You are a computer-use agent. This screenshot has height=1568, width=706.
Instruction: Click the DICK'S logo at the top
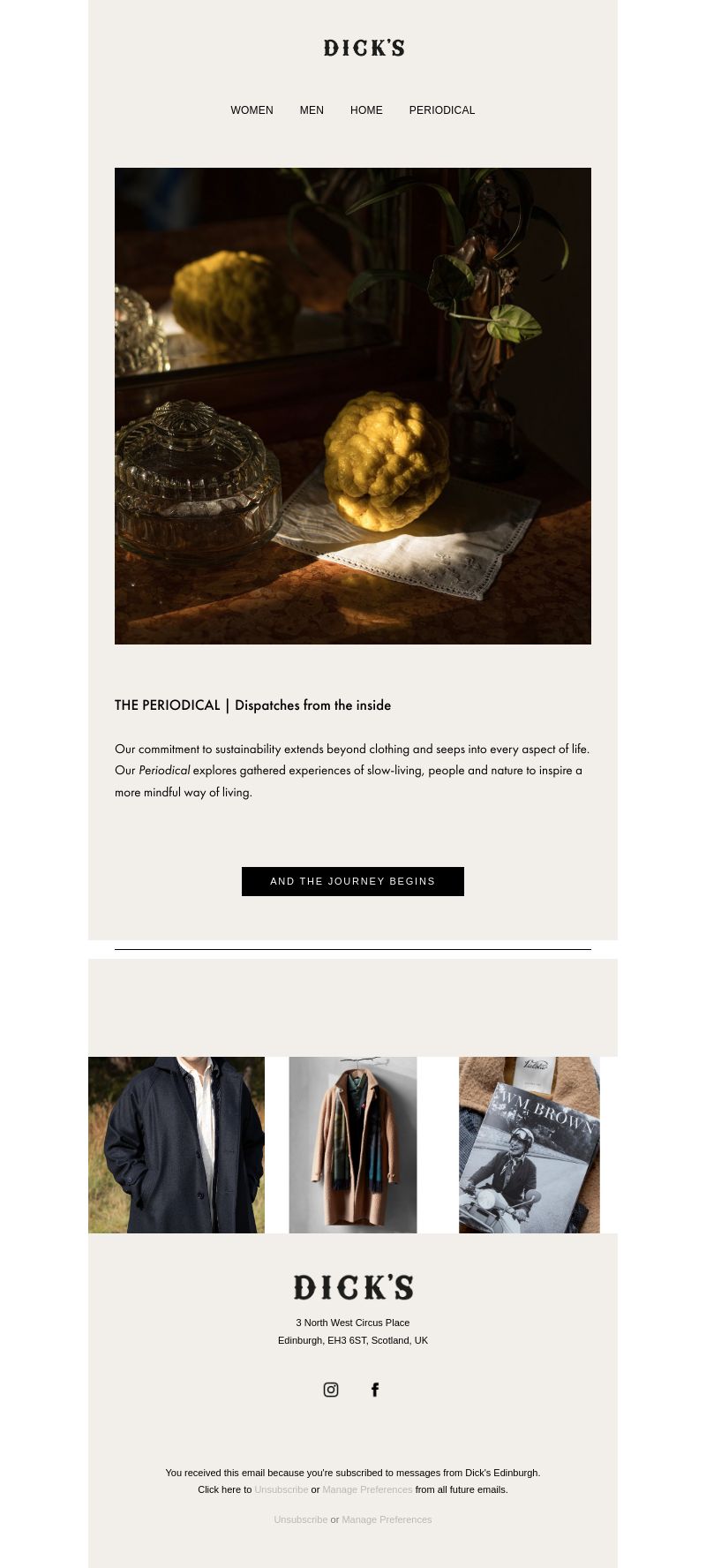pos(364,48)
